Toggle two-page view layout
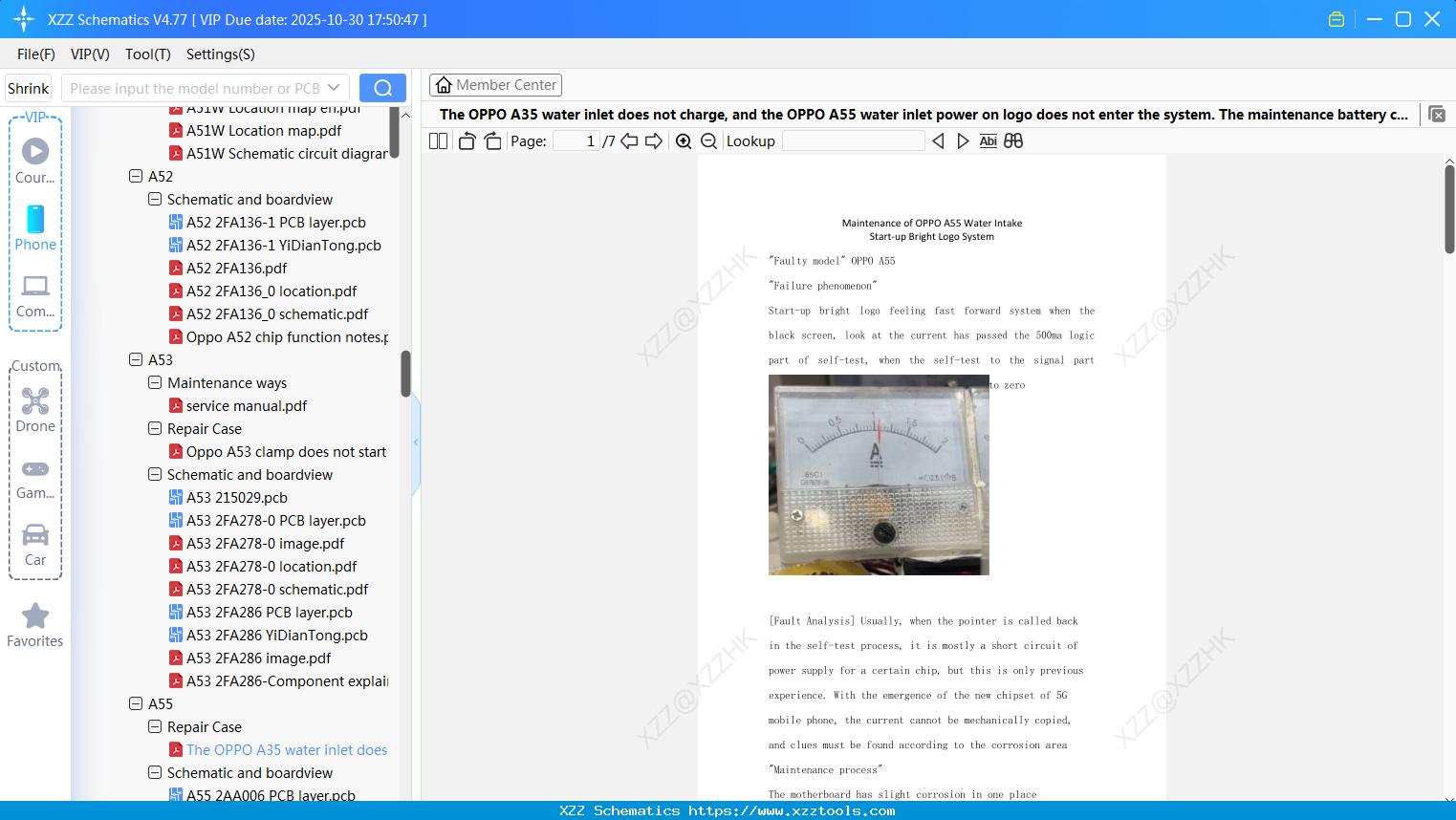 click(439, 141)
